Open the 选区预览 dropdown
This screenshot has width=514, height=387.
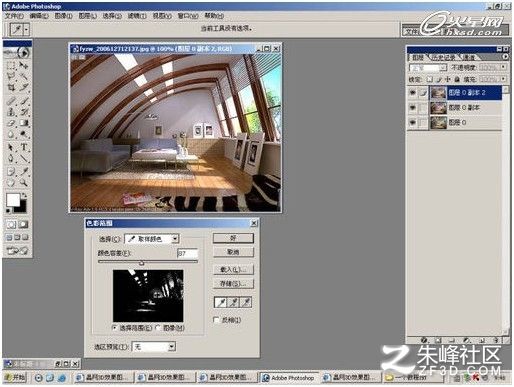(x=154, y=347)
